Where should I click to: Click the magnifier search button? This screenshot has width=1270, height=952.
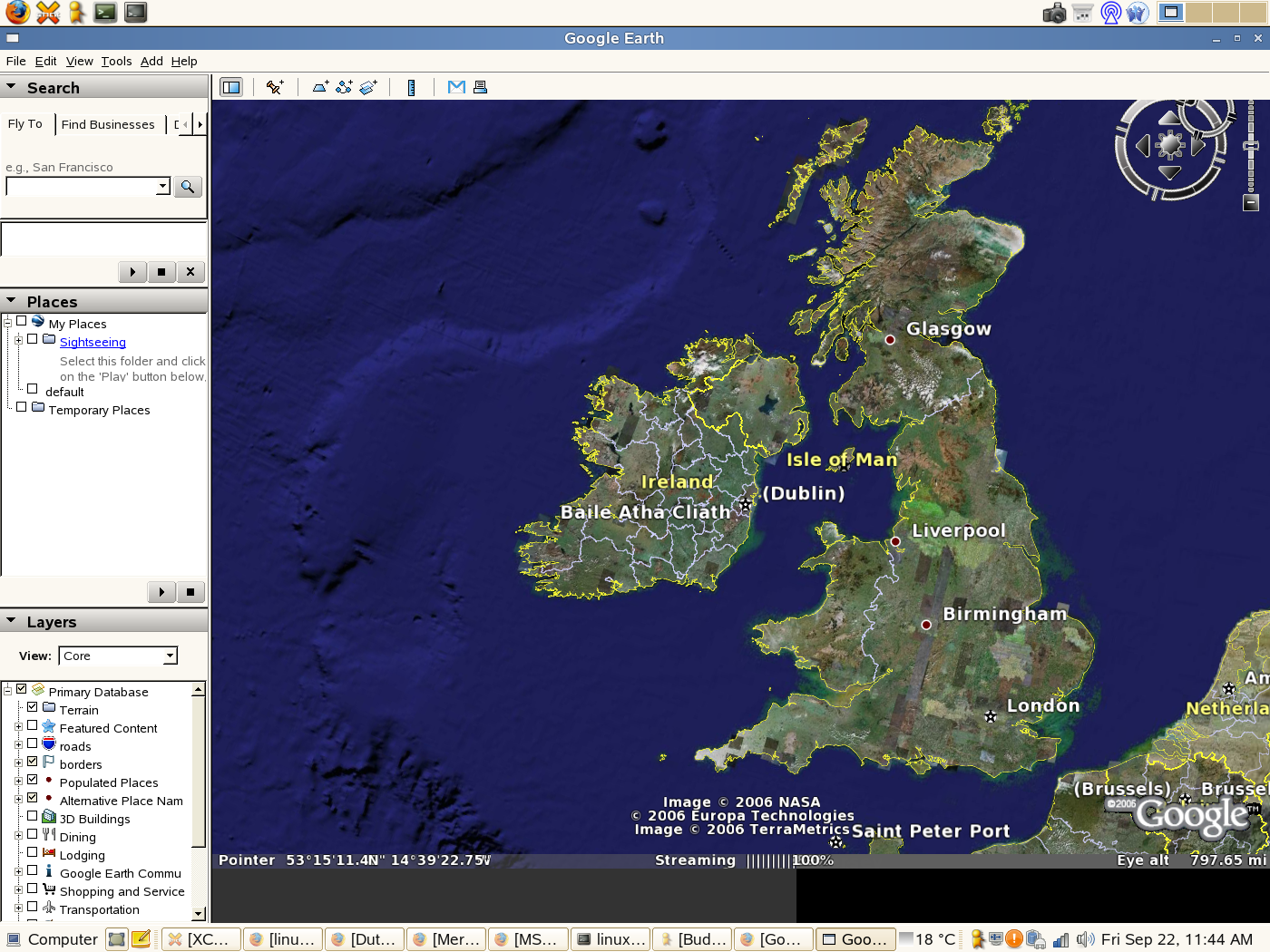pyautogui.click(x=188, y=186)
